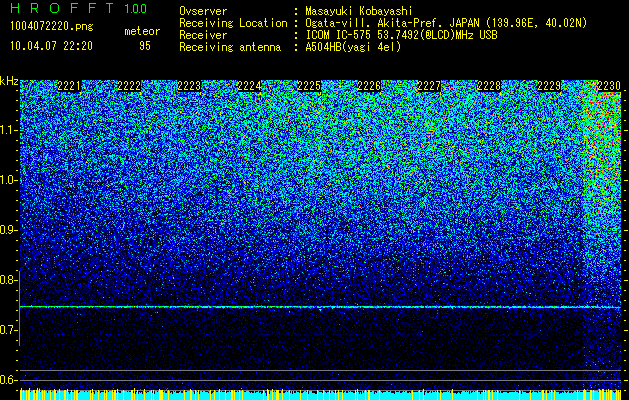This screenshot has height=400, width=629.
Task: Click the cyan signal strength bar at bottom
Action: (320, 395)
